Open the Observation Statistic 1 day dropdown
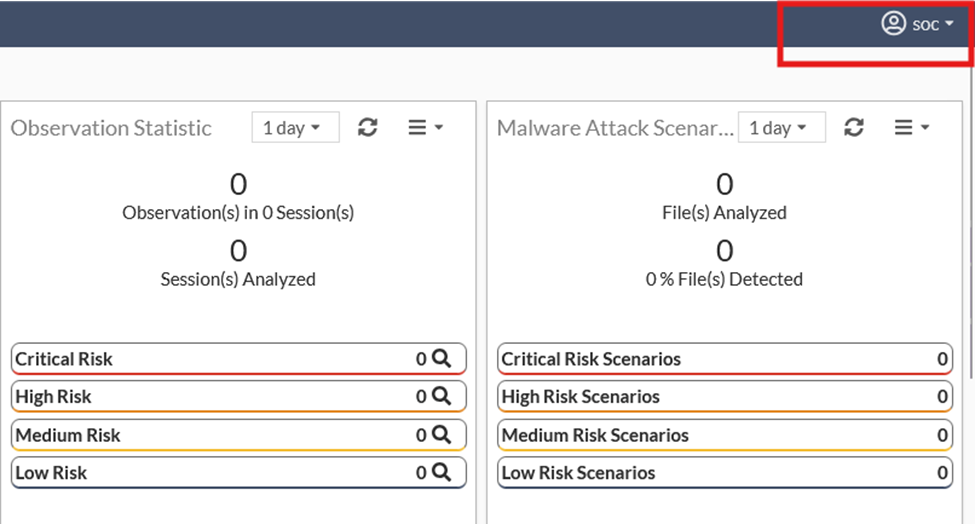 (x=295, y=127)
